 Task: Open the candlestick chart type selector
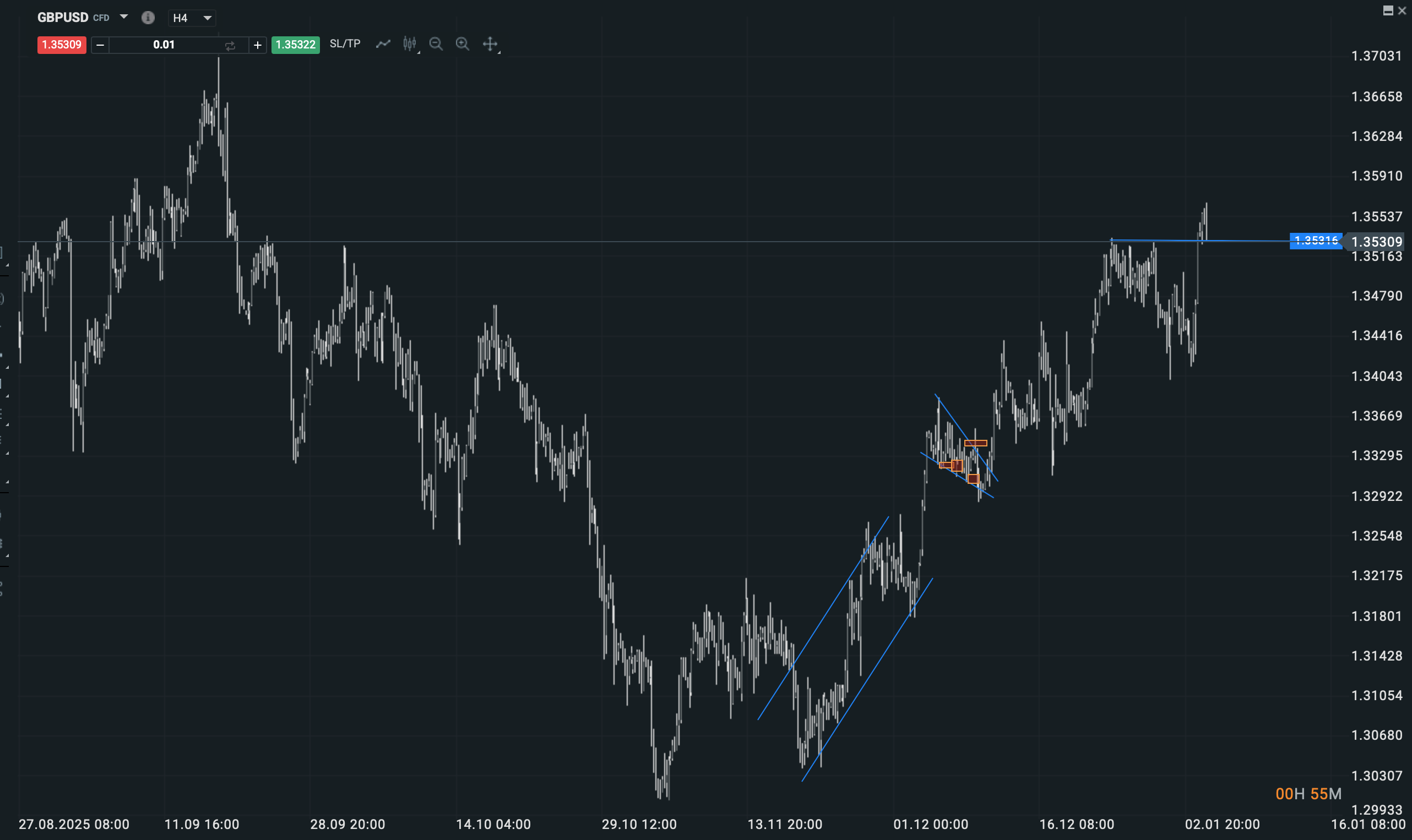[x=409, y=43]
